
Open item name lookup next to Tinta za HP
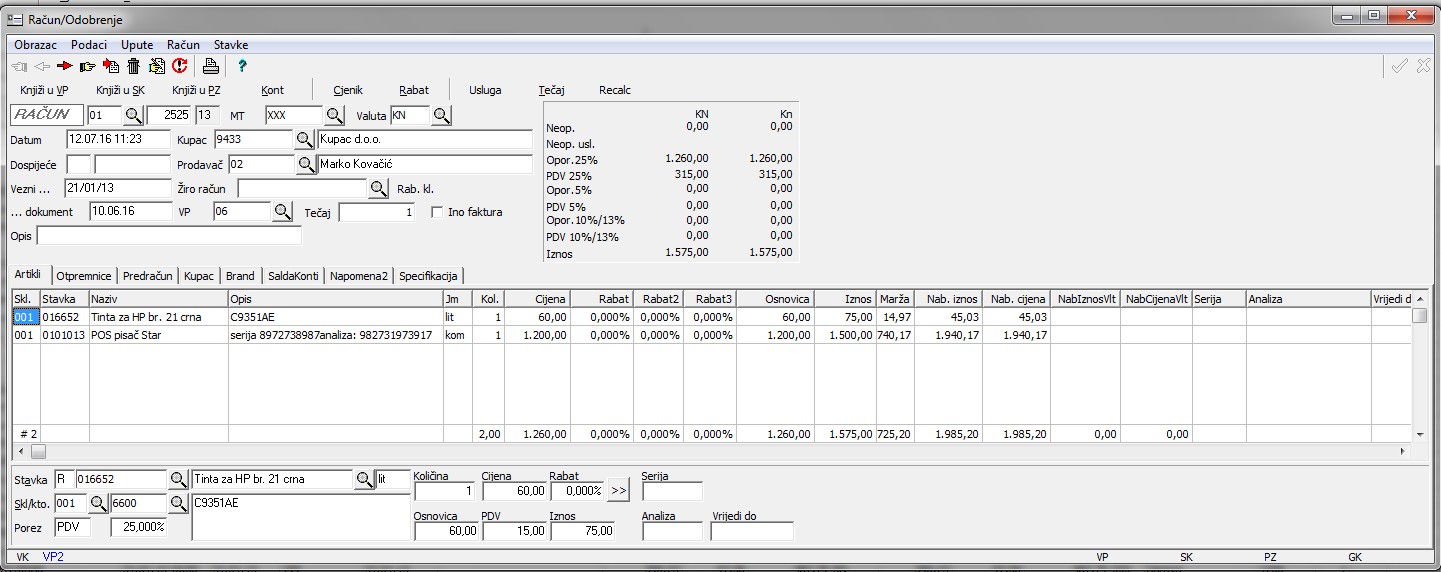pyautogui.click(x=364, y=479)
